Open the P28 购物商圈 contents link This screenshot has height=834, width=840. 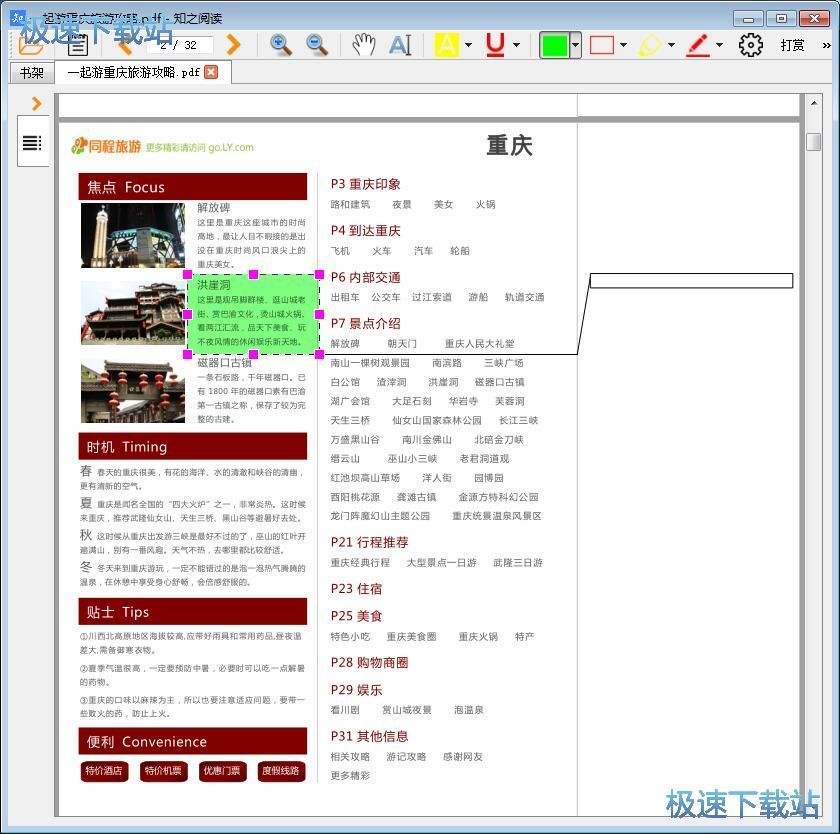click(x=370, y=663)
